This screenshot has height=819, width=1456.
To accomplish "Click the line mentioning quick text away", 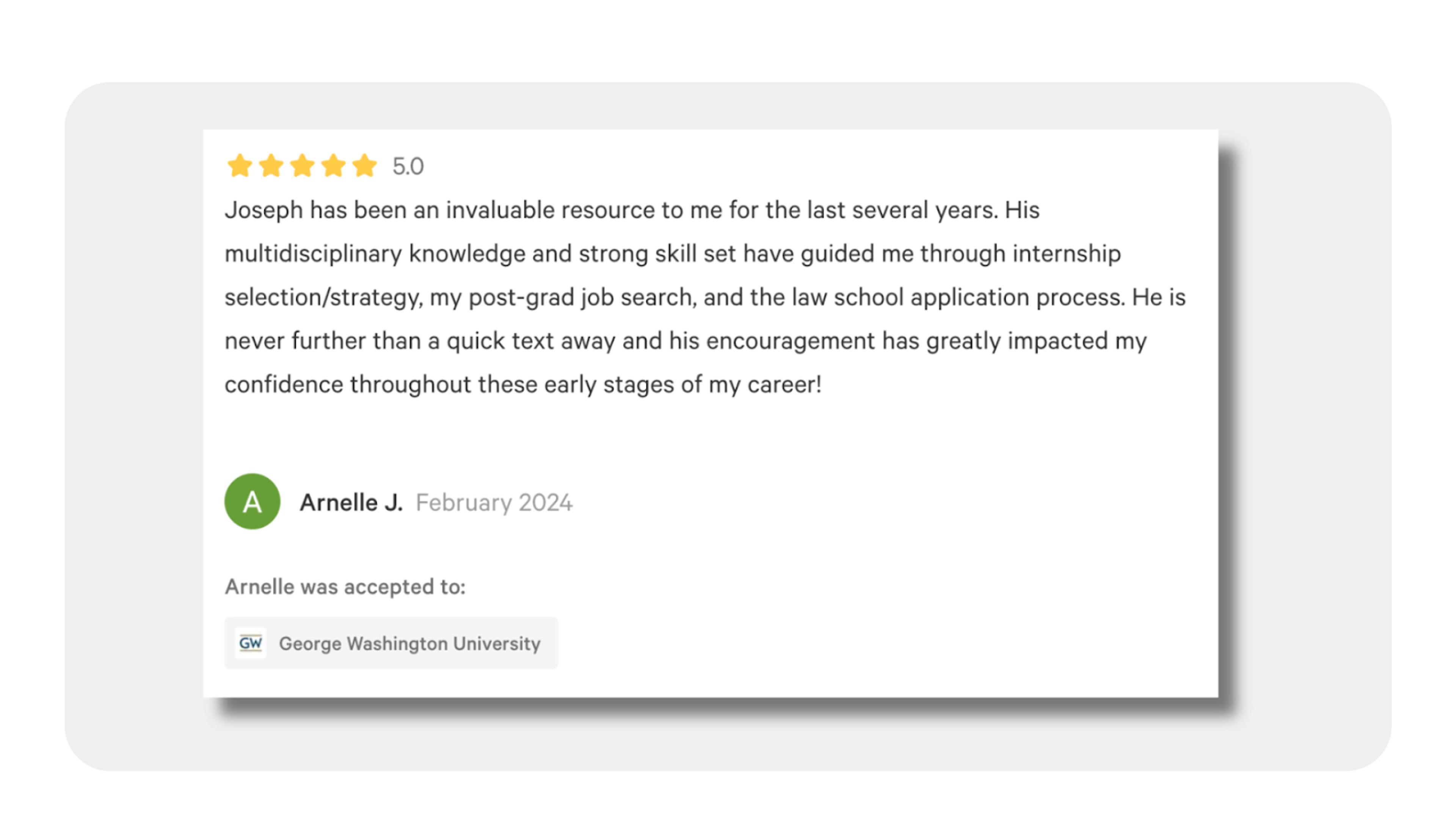I will tap(686, 341).
